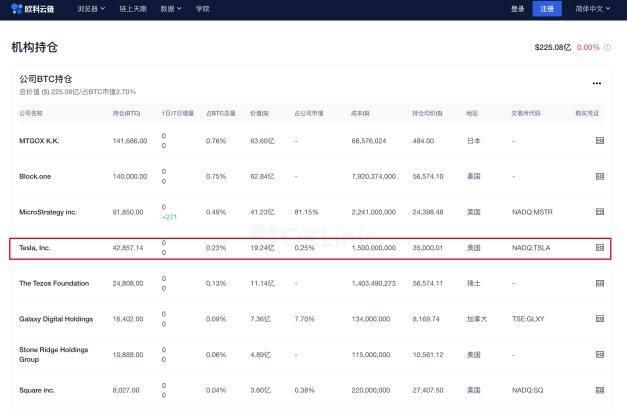Click the 81.15% company market share
This screenshot has width=627, height=409.
tap(306, 212)
